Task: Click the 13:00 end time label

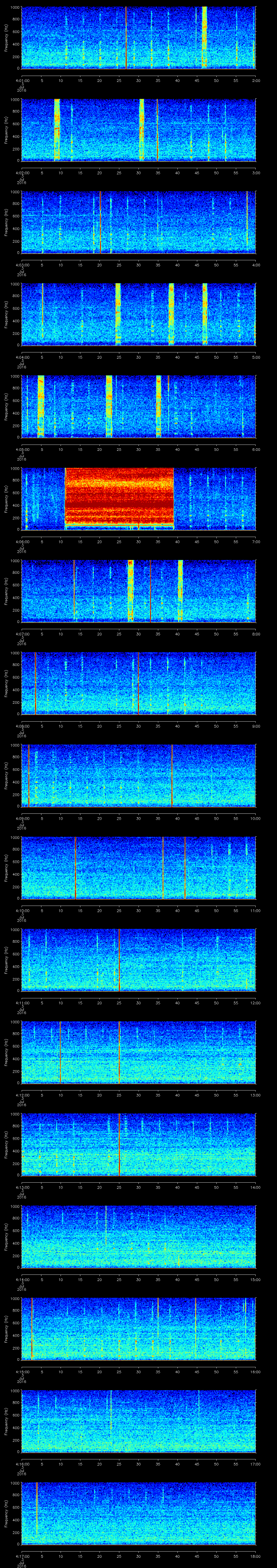Action: [x=255, y=1095]
